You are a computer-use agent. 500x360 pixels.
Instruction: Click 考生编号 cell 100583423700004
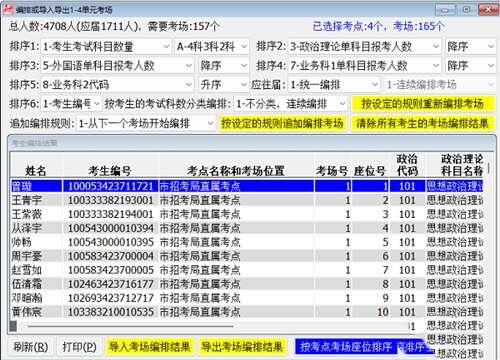tap(110, 256)
